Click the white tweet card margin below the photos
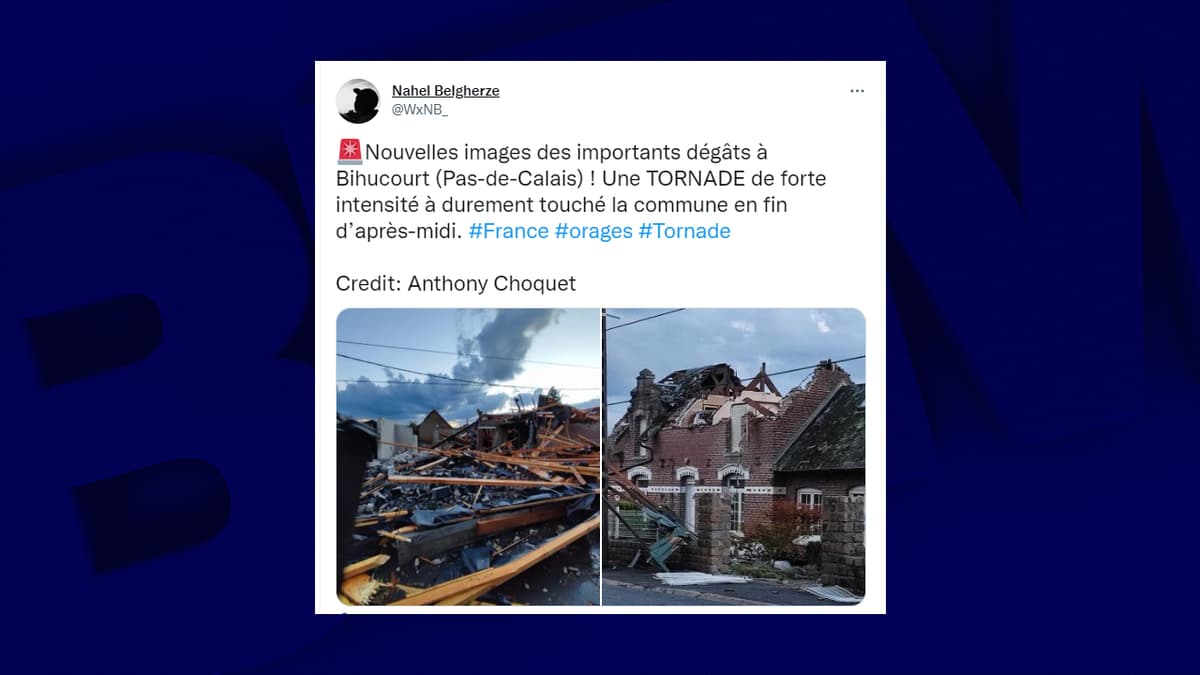Screen dimensions: 1200x675 (x=600, y=610)
